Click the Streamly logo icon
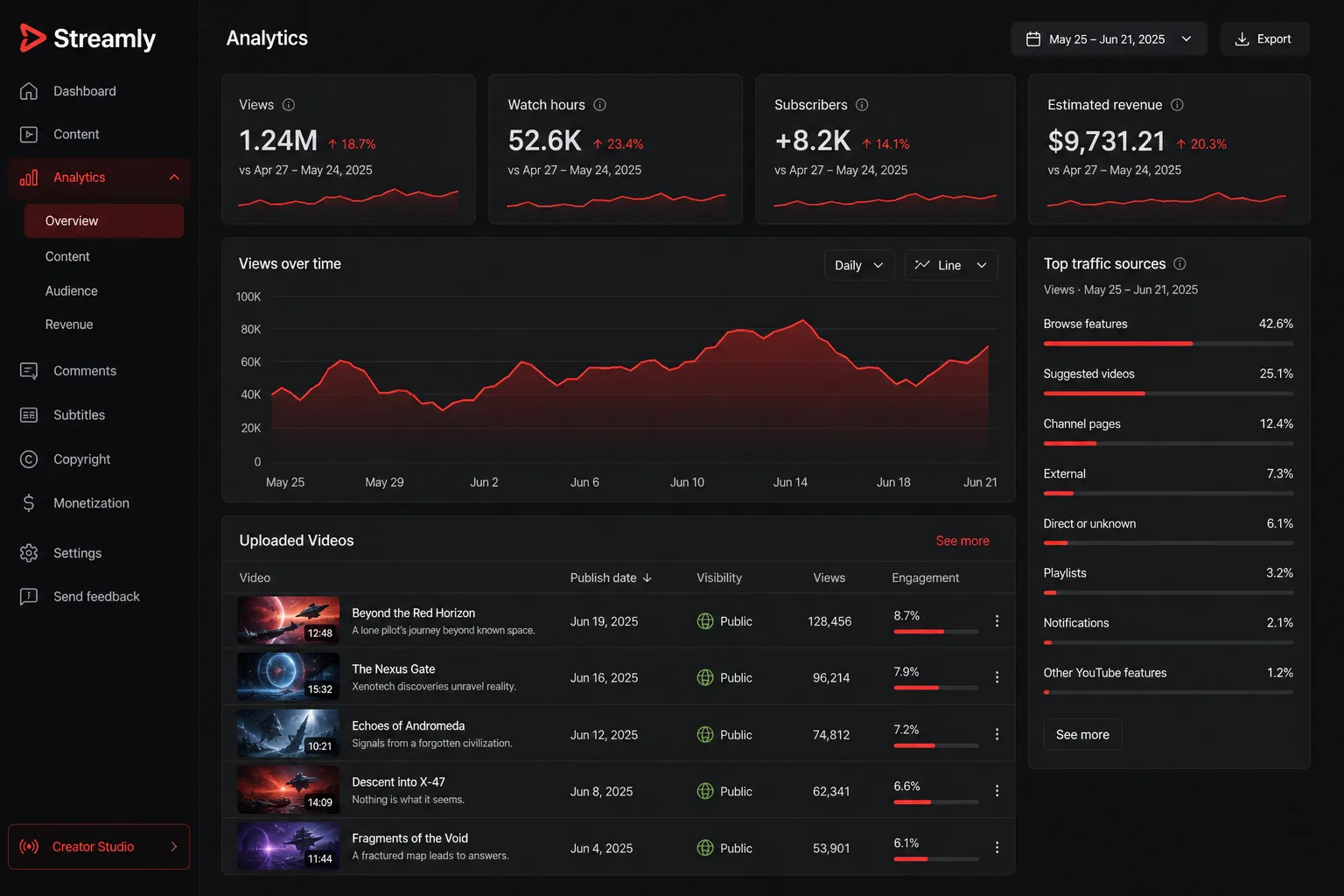Image resolution: width=1344 pixels, height=896 pixels. pos(32,38)
